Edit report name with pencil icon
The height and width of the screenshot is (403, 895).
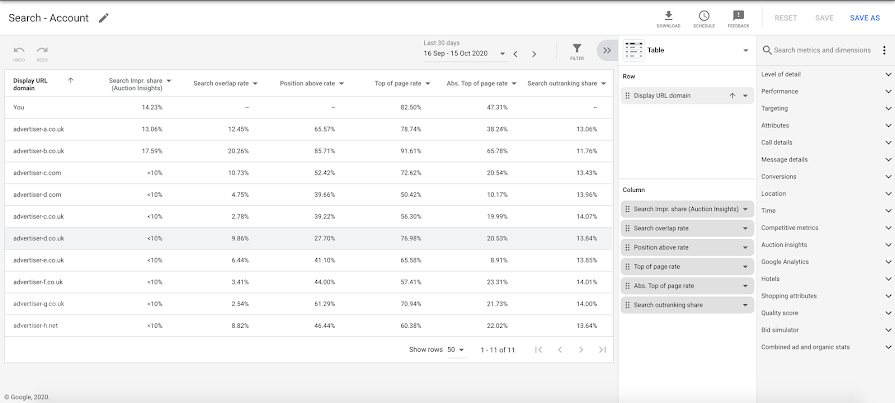tap(104, 18)
